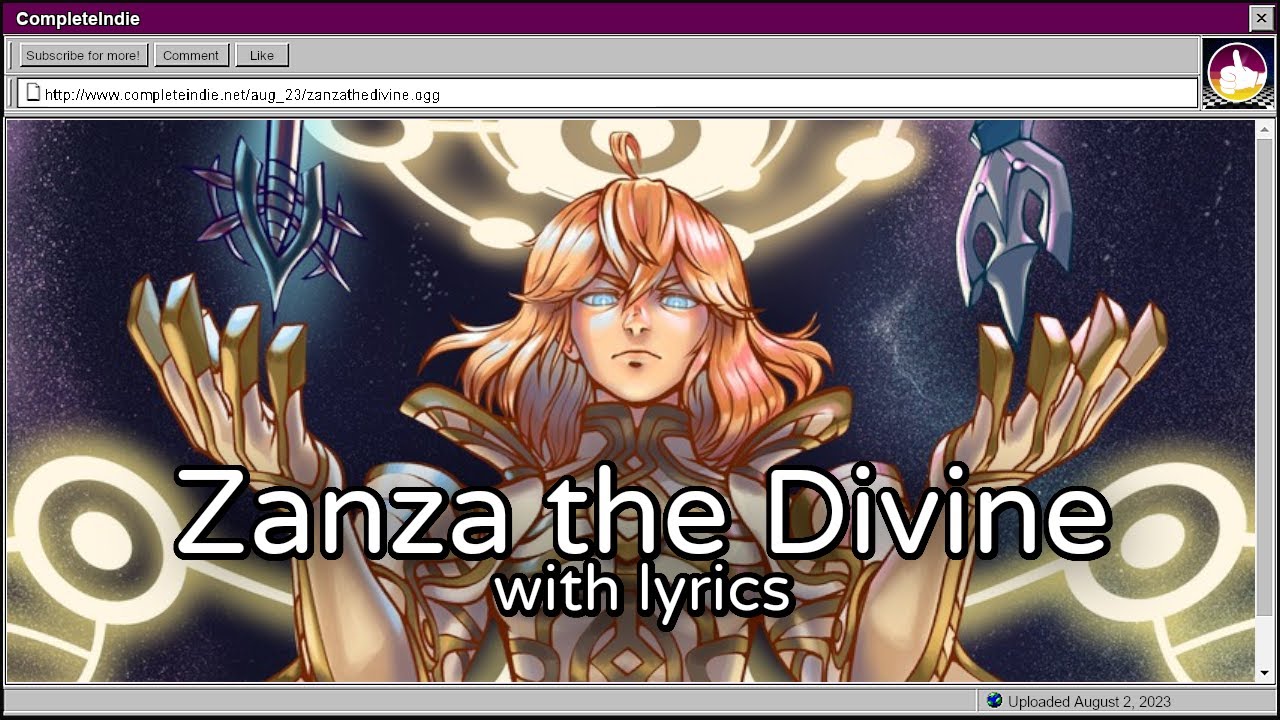Click the scrollbar down arrow
Viewport: 1280px width, 720px height.
point(1265,672)
